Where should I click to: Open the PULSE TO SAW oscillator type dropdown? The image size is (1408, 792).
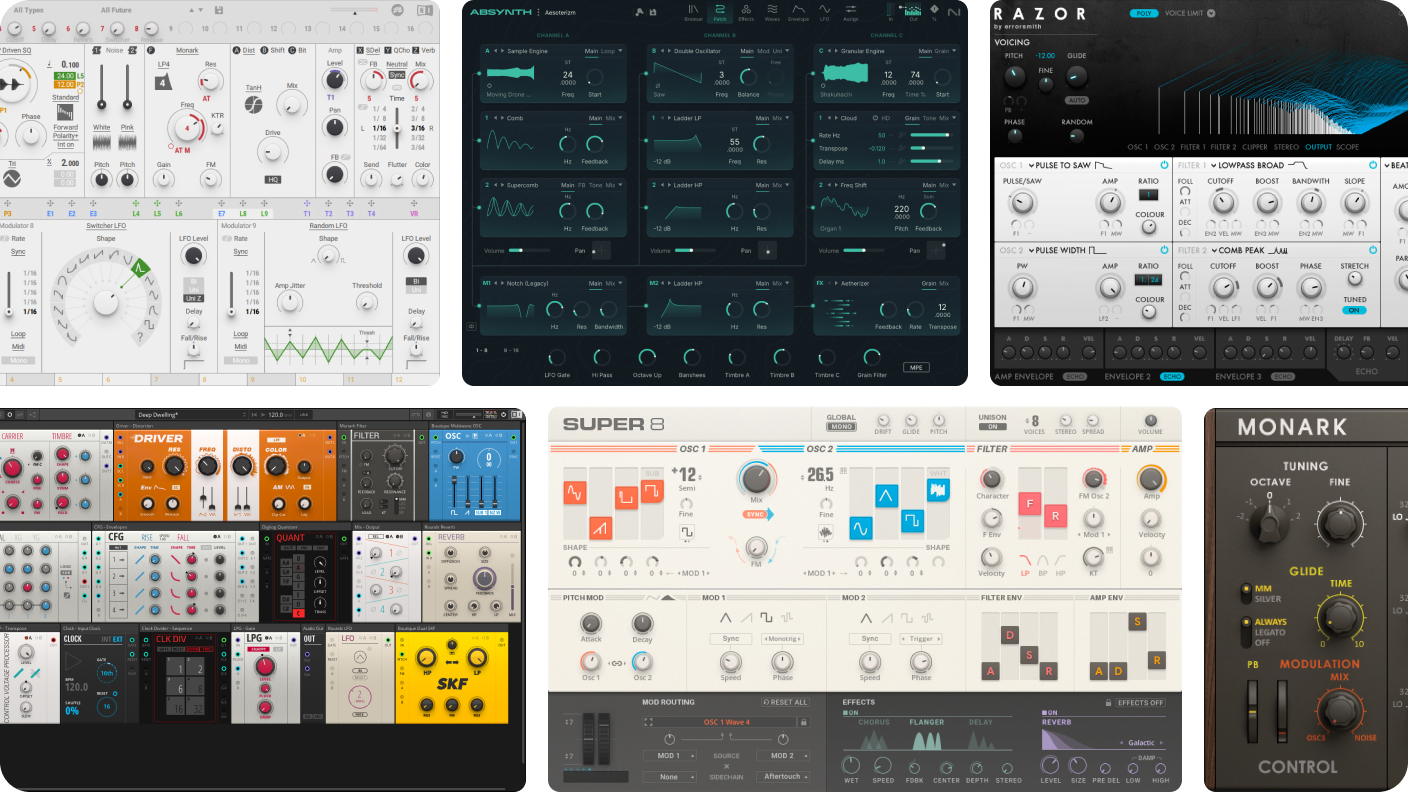click(x=1067, y=165)
